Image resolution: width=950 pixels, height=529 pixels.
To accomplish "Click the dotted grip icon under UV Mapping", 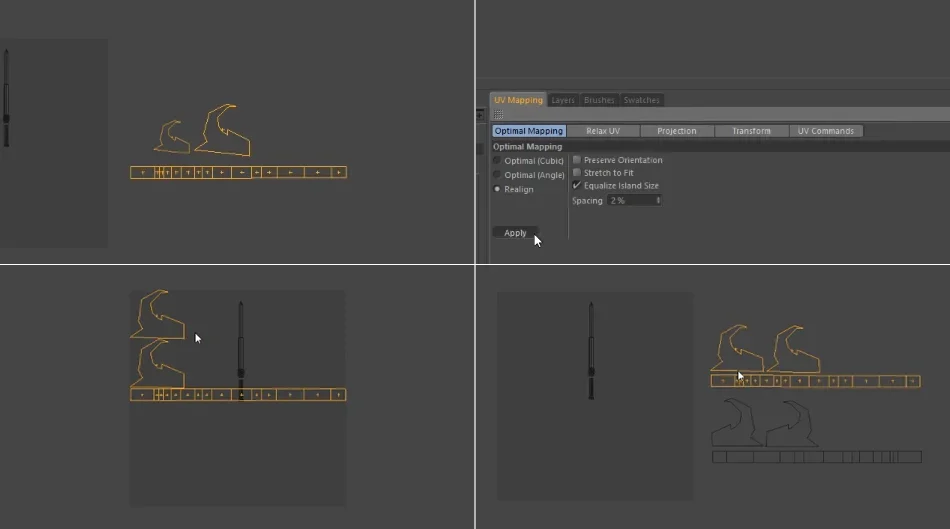I will pos(498,115).
